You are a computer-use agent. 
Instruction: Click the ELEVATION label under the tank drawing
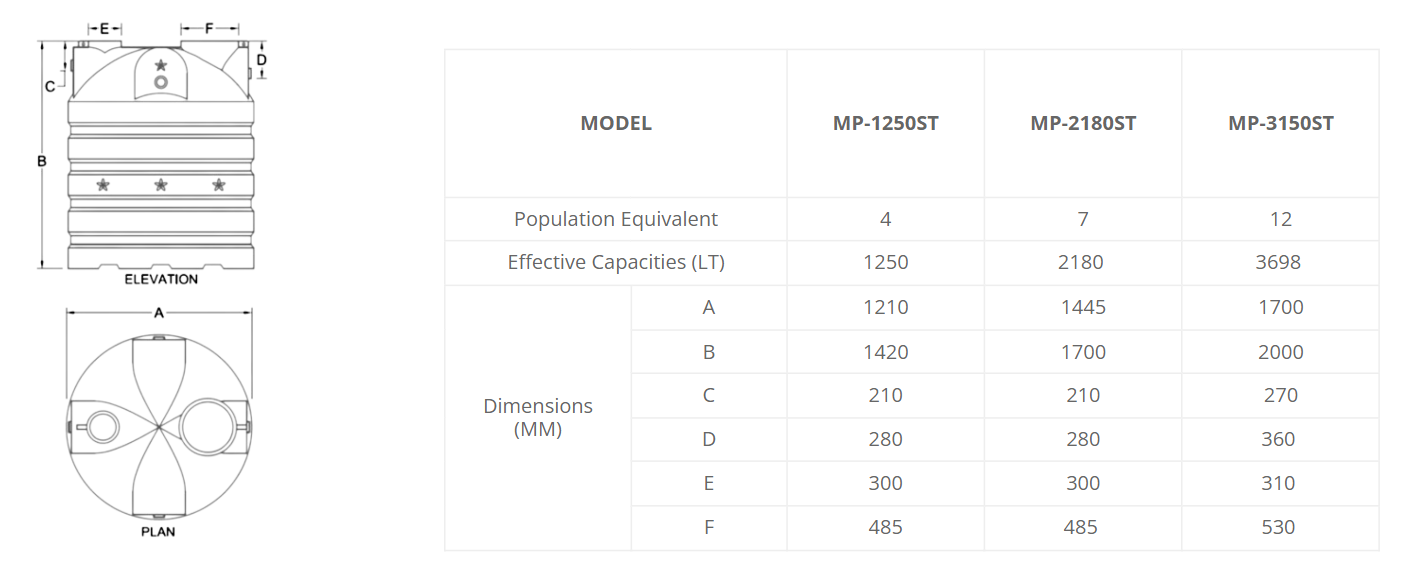(161, 279)
